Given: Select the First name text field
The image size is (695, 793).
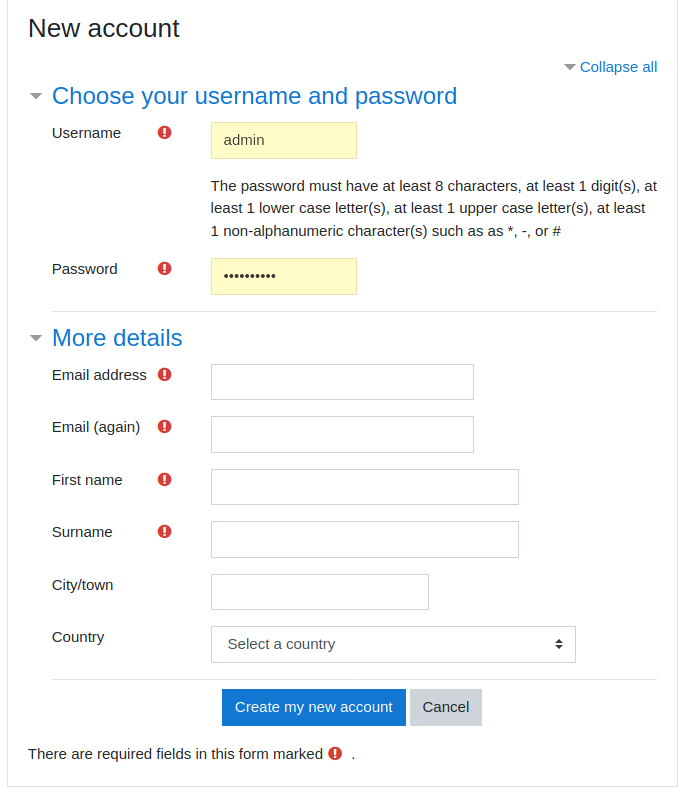Looking at the screenshot, I should (364, 487).
